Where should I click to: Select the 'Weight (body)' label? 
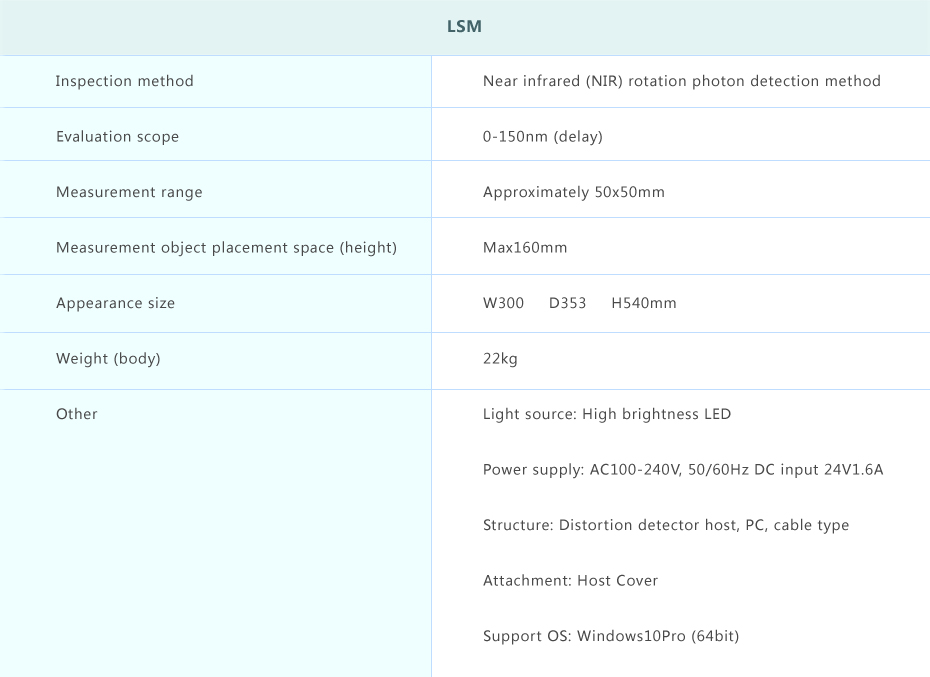pos(109,358)
